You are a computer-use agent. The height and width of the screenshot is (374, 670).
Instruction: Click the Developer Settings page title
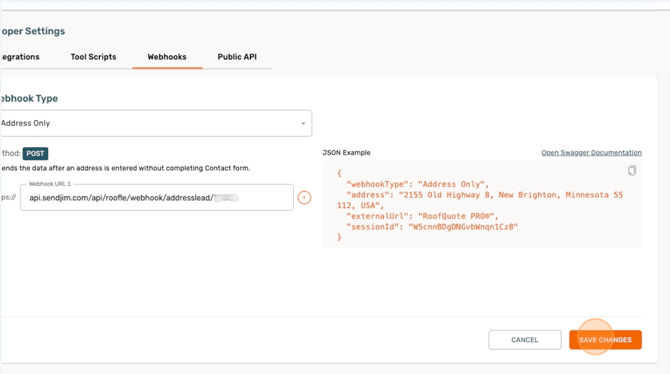click(x=32, y=31)
